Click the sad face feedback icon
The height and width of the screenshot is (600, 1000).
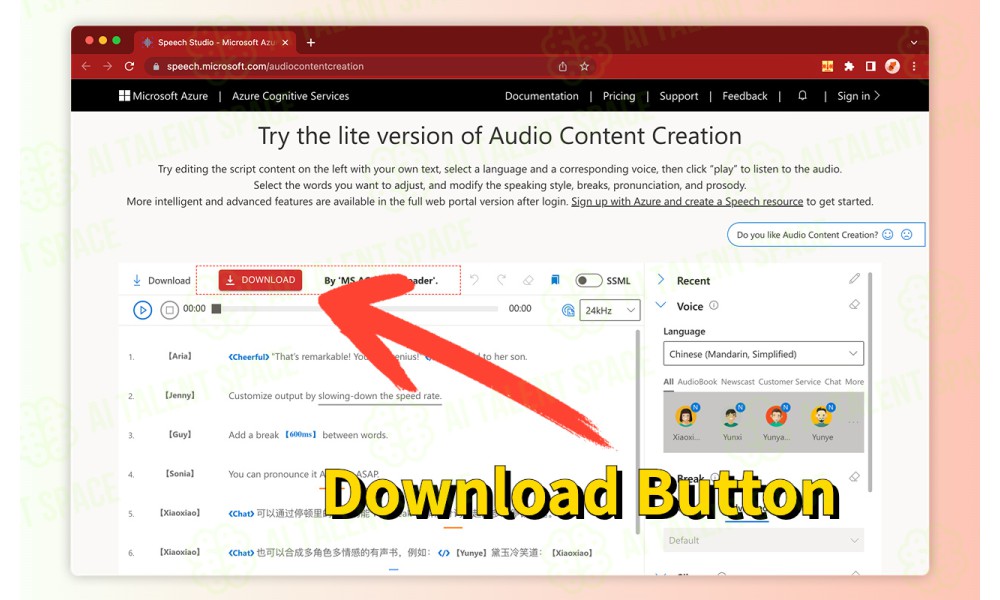tap(906, 235)
